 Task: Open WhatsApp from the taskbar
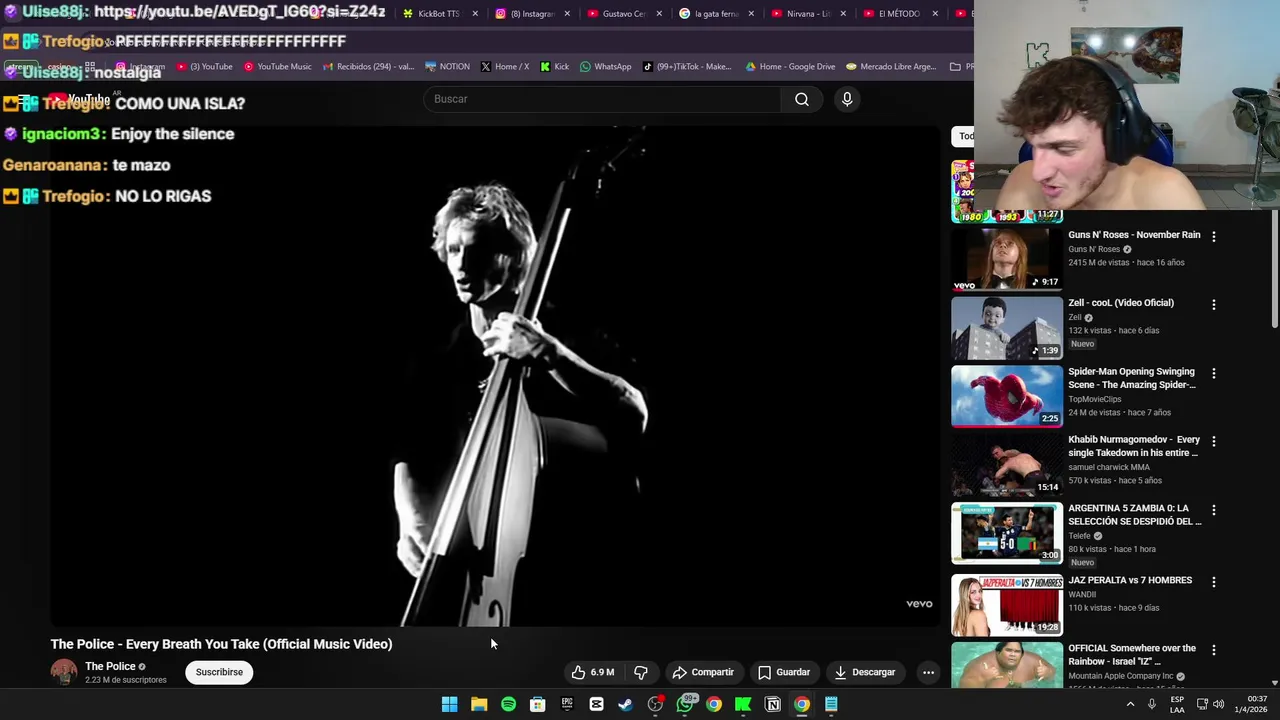685,704
